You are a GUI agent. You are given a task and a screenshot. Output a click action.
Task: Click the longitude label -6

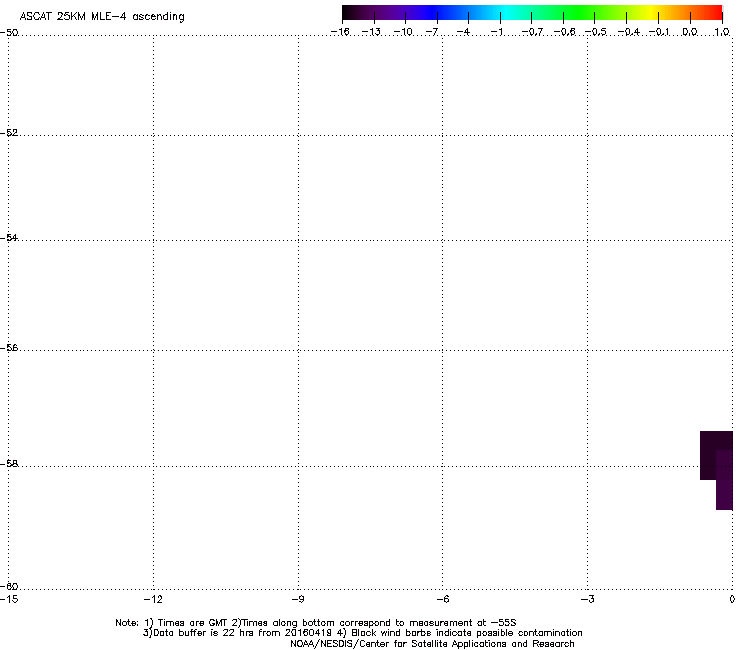442,599
